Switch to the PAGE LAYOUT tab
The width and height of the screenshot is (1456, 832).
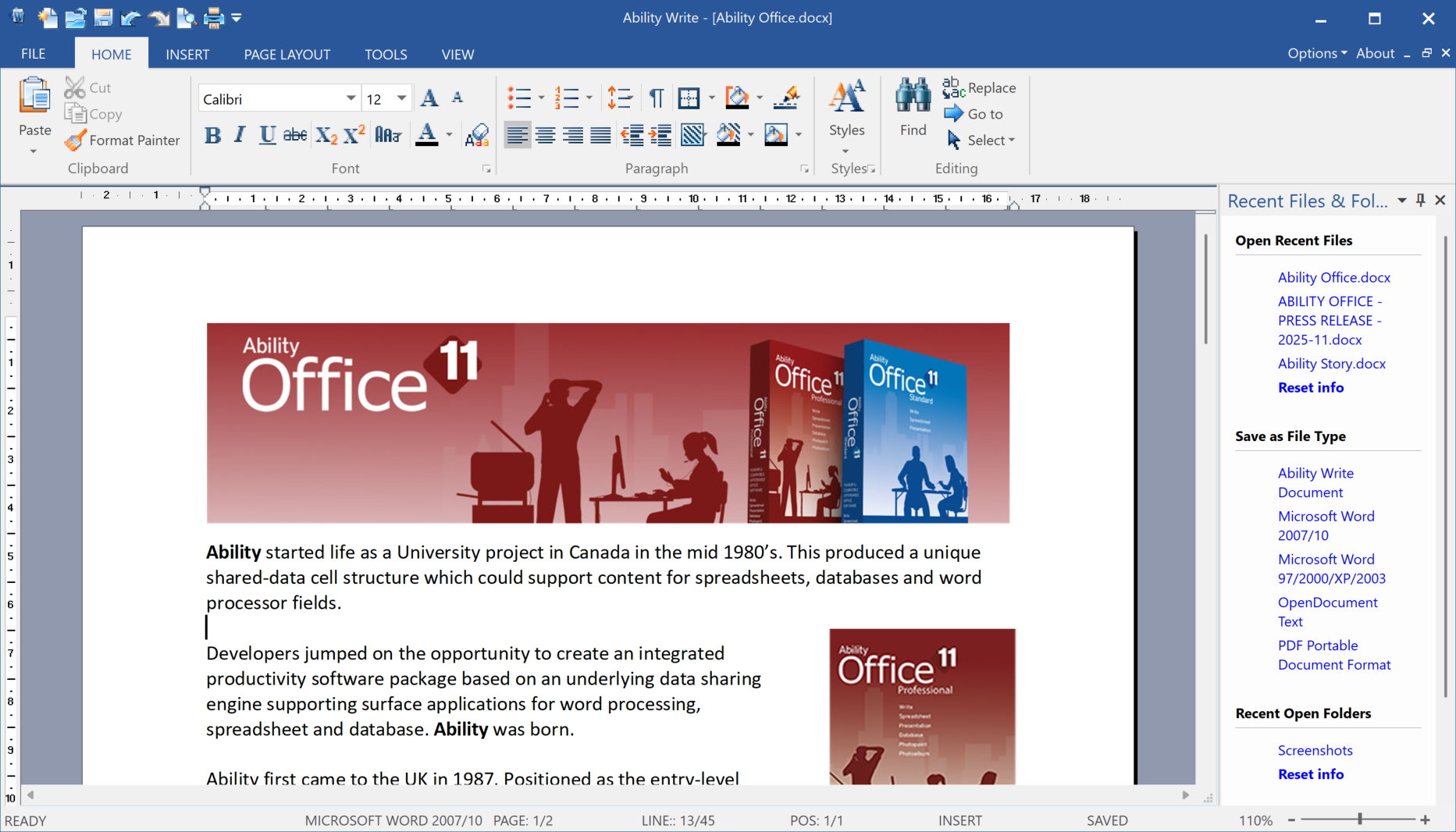pyautogui.click(x=287, y=55)
